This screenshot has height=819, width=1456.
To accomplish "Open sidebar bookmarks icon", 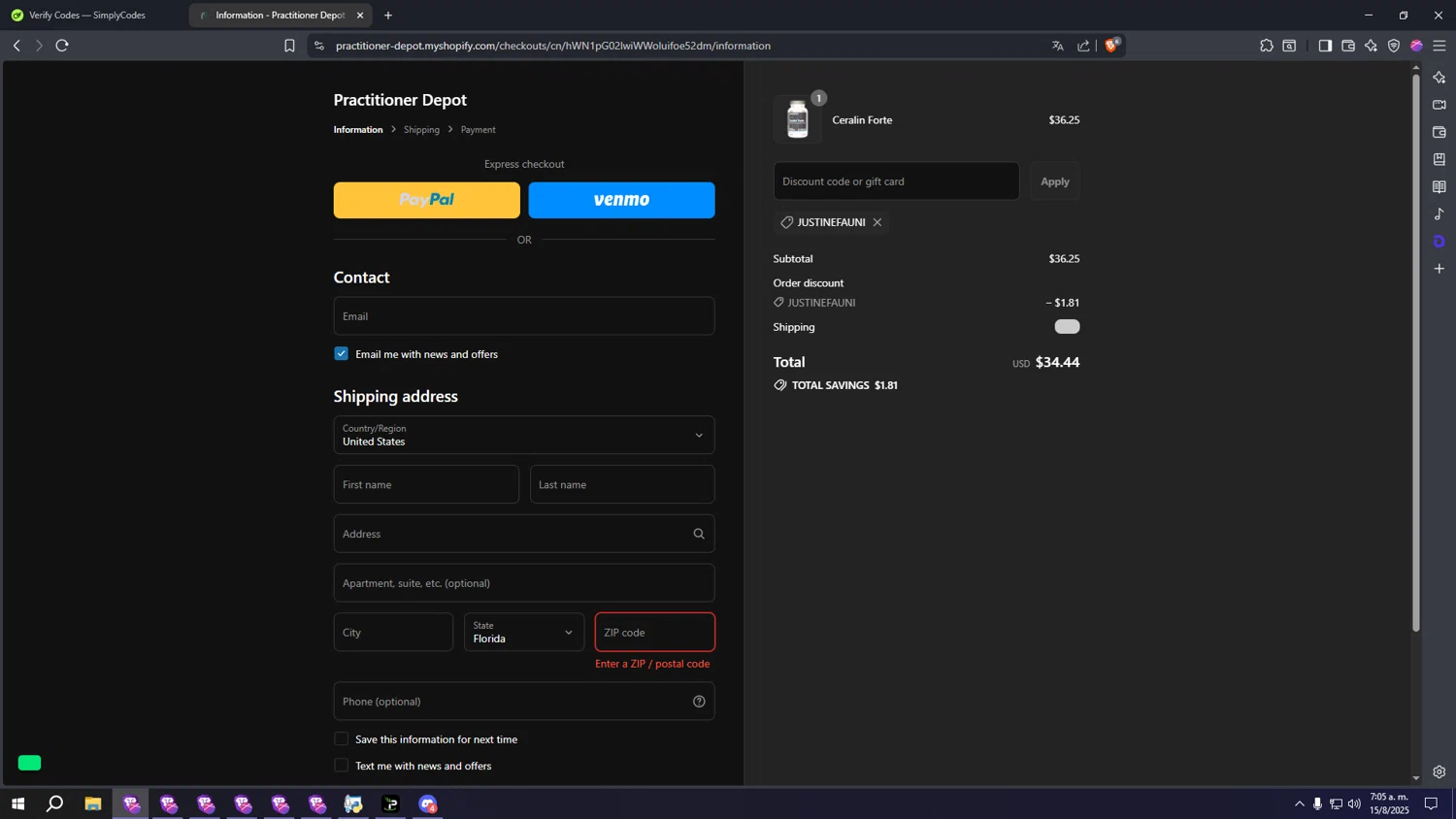I will 1439,159.
